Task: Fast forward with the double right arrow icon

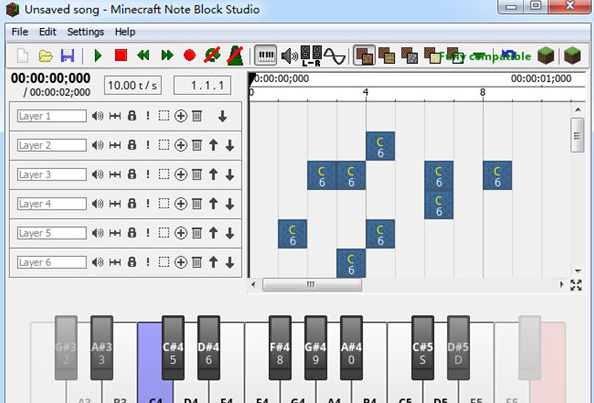Action: pyautogui.click(x=167, y=56)
